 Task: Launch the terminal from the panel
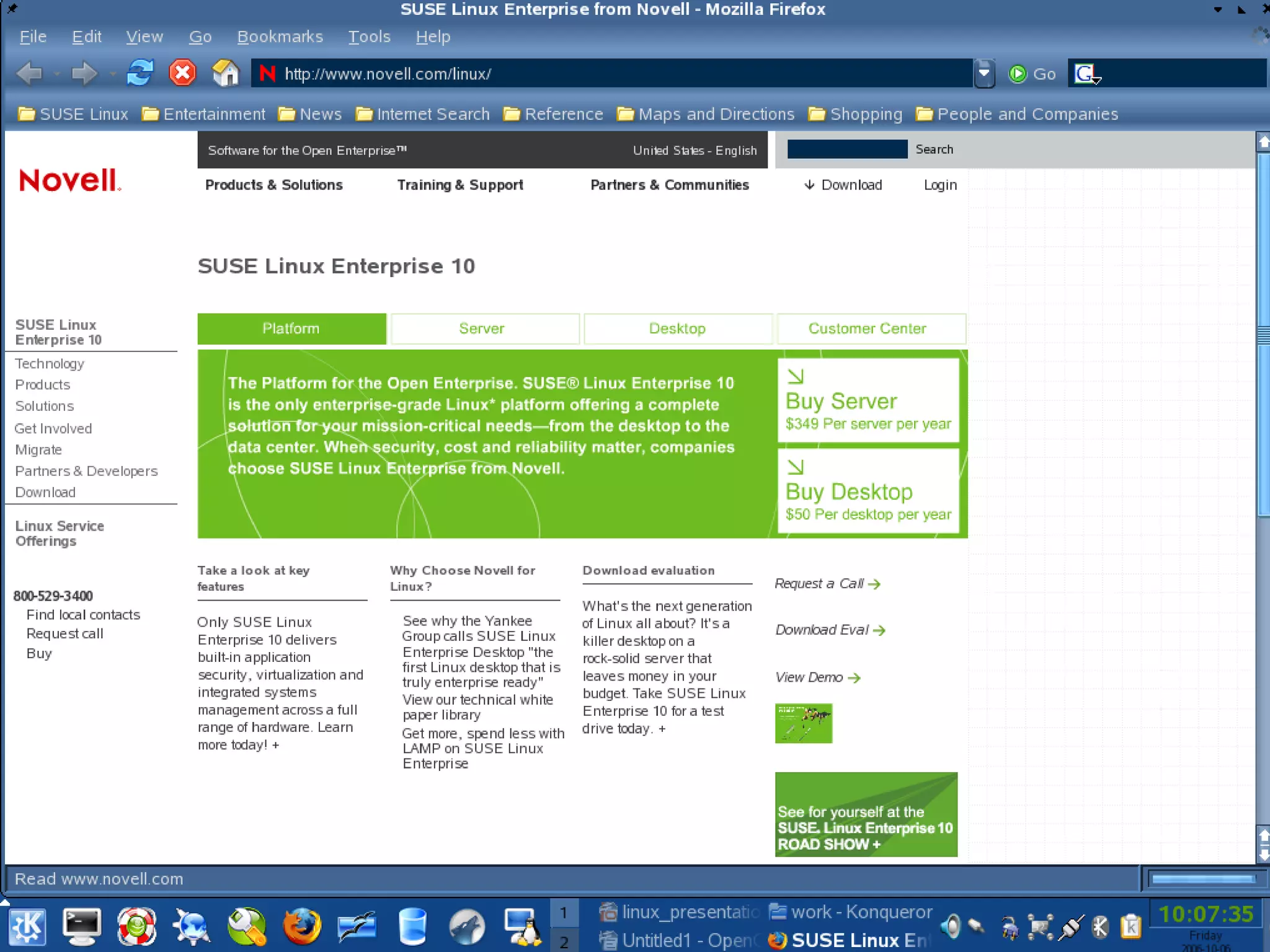tap(82, 926)
